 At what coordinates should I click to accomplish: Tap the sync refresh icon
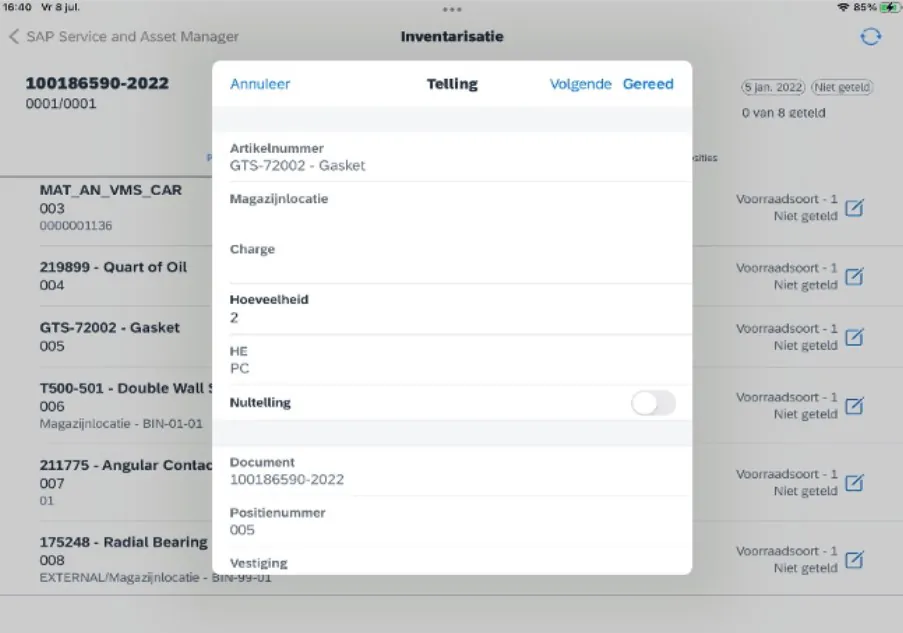(870, 37)
